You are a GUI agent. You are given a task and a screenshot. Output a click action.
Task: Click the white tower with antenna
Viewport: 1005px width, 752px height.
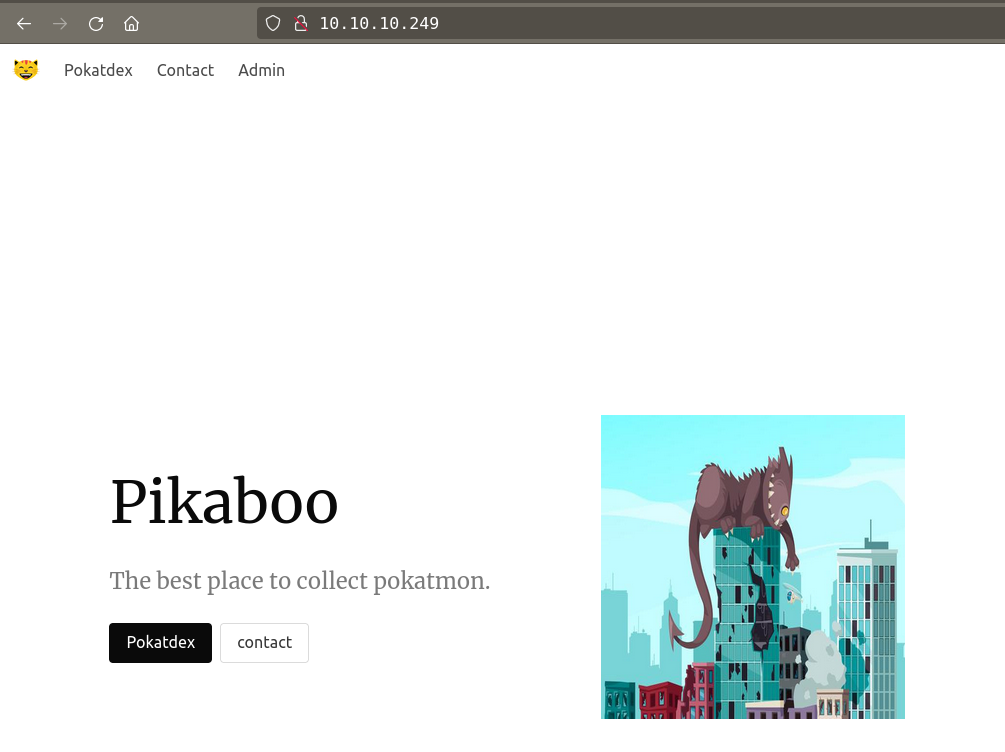(x=866, y=600)
